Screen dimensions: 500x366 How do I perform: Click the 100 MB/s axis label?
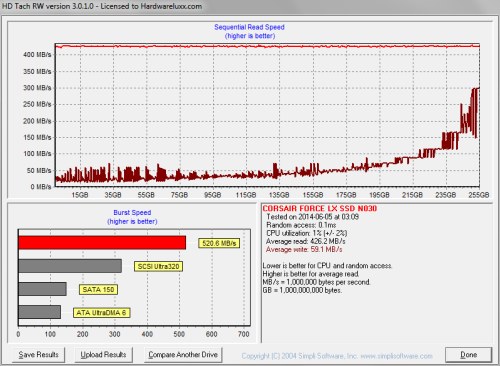tap(37, 154)
